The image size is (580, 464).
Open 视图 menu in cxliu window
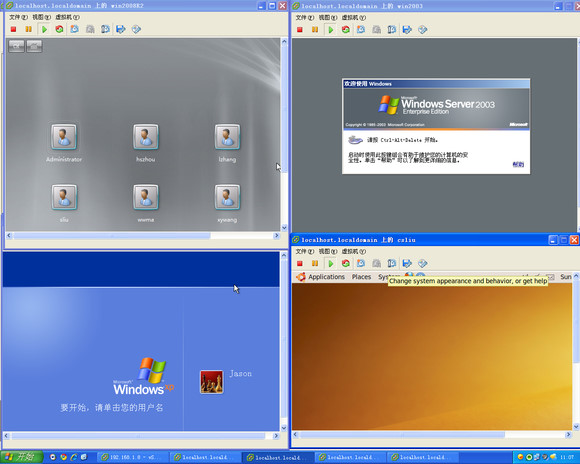pos(328,251)
